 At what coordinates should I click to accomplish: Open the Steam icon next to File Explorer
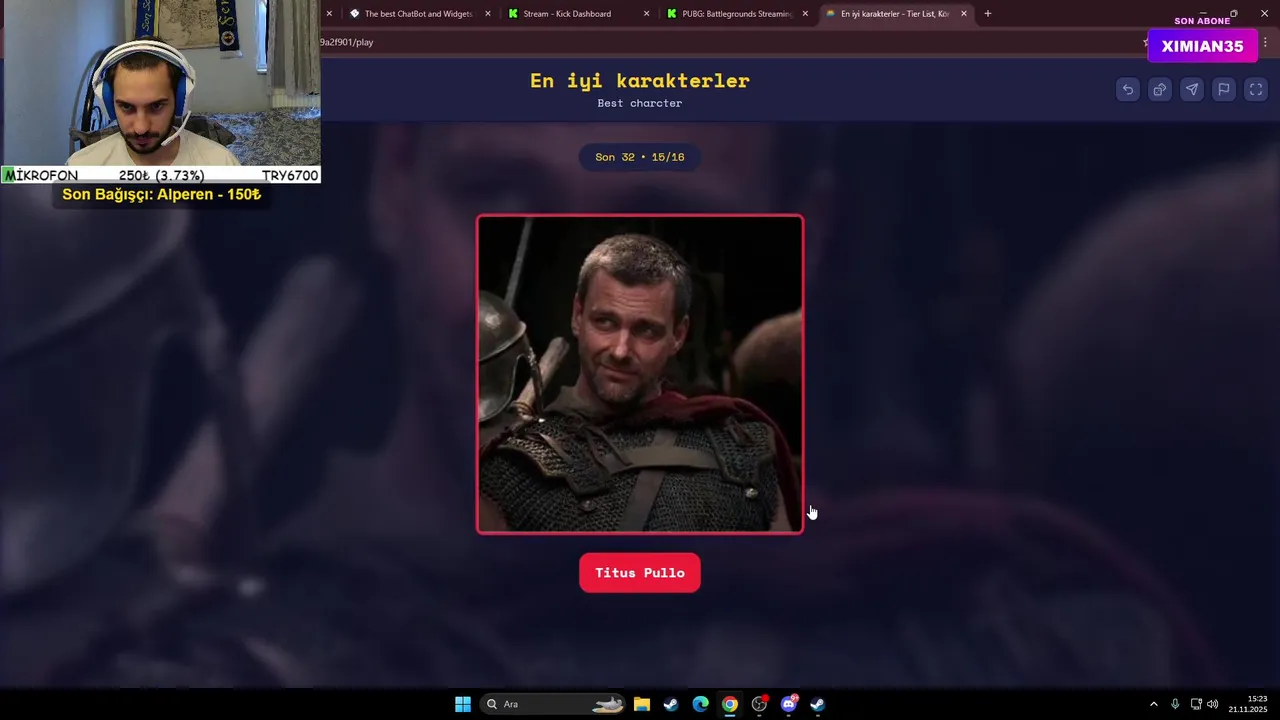click(x=671, y=704)
